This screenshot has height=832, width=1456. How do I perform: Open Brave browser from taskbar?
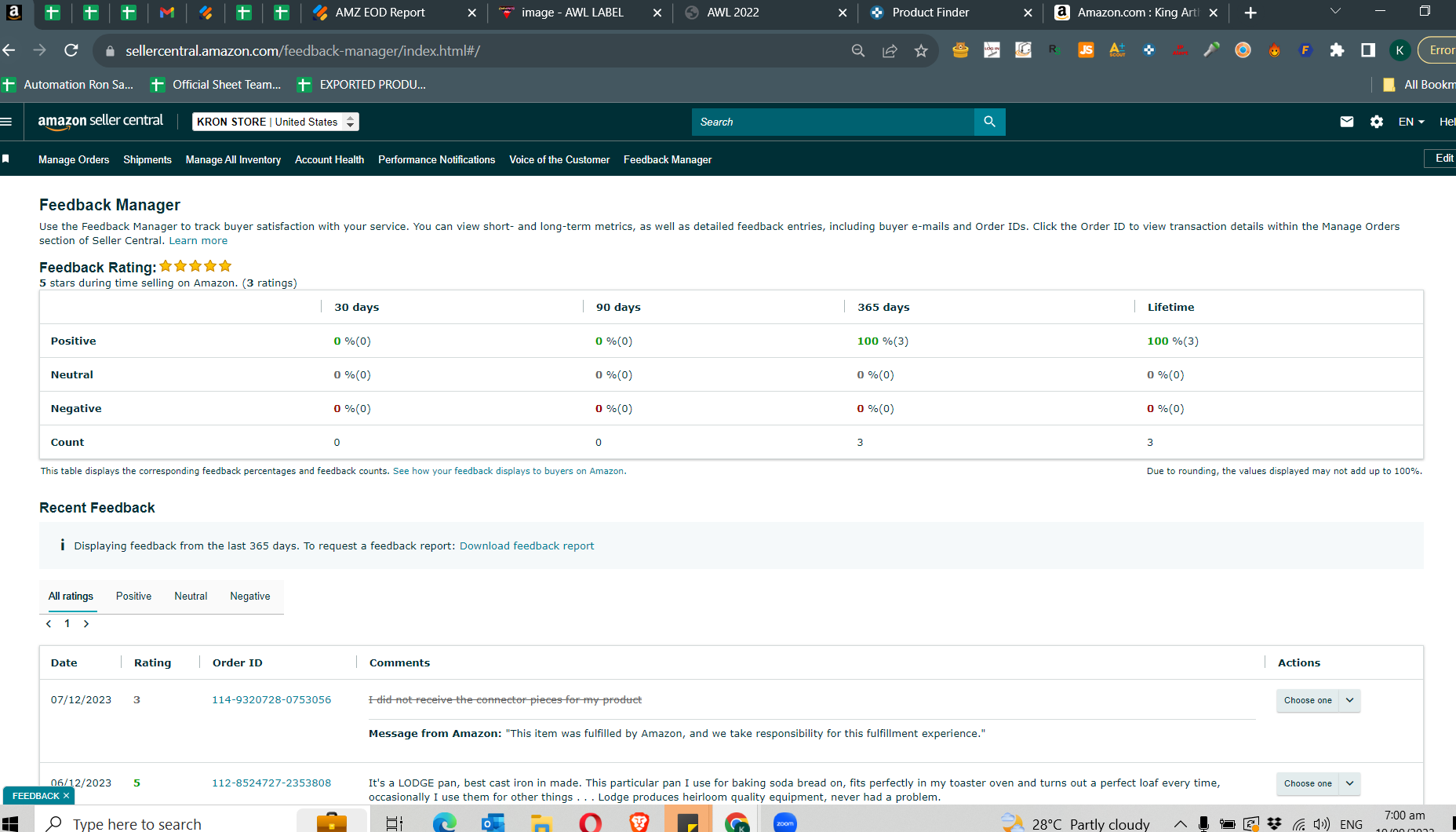[x=639, y=823]
